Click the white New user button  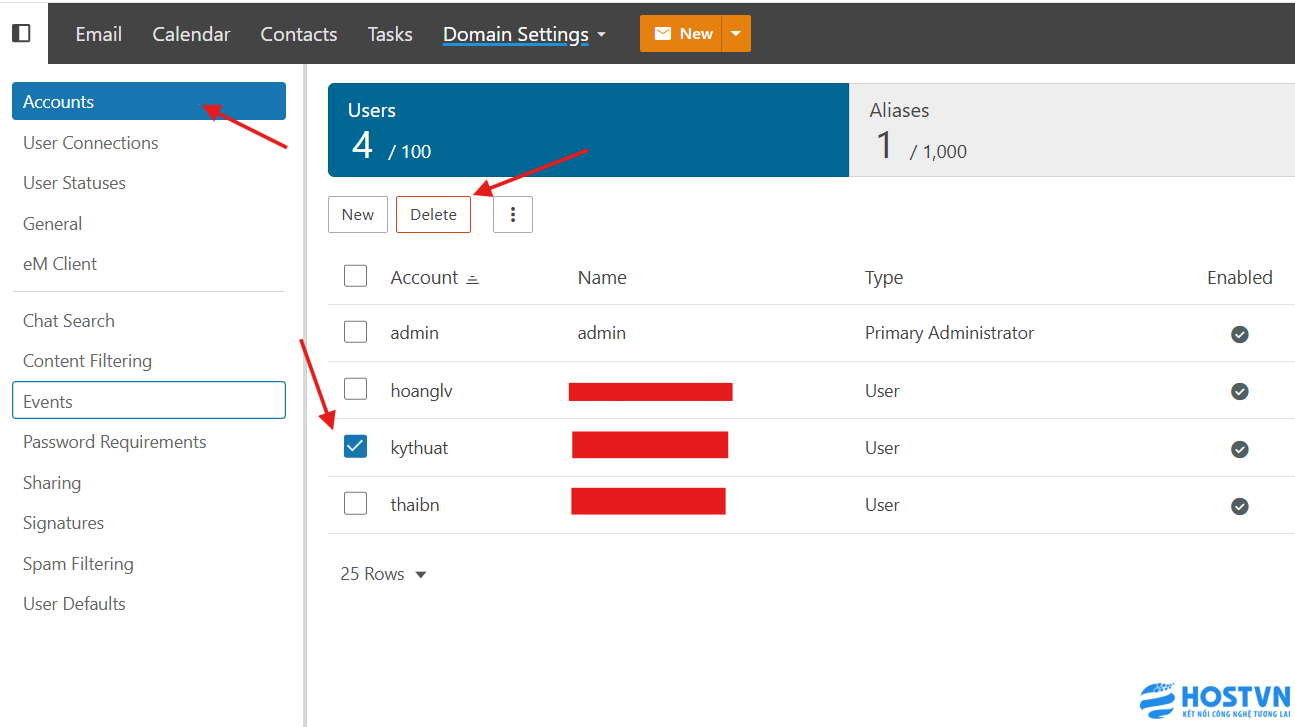tap(357, 215)
